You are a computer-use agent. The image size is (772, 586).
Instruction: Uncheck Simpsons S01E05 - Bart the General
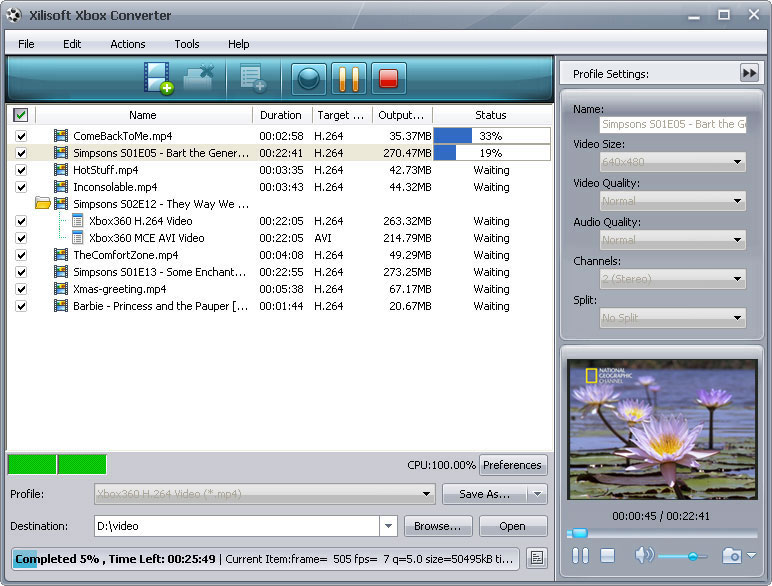(21, 153)
